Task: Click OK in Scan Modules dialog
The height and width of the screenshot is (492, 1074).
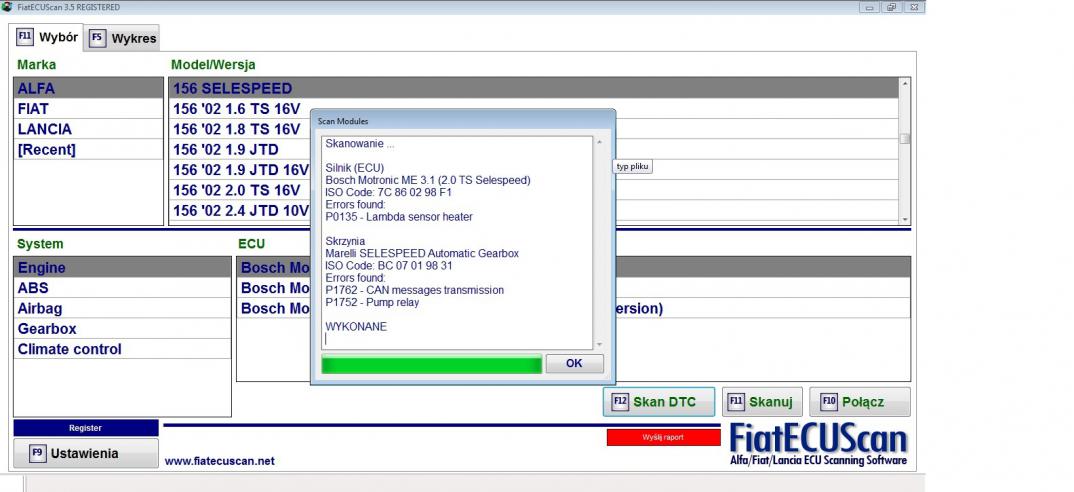Action: (x=574, y=364)
